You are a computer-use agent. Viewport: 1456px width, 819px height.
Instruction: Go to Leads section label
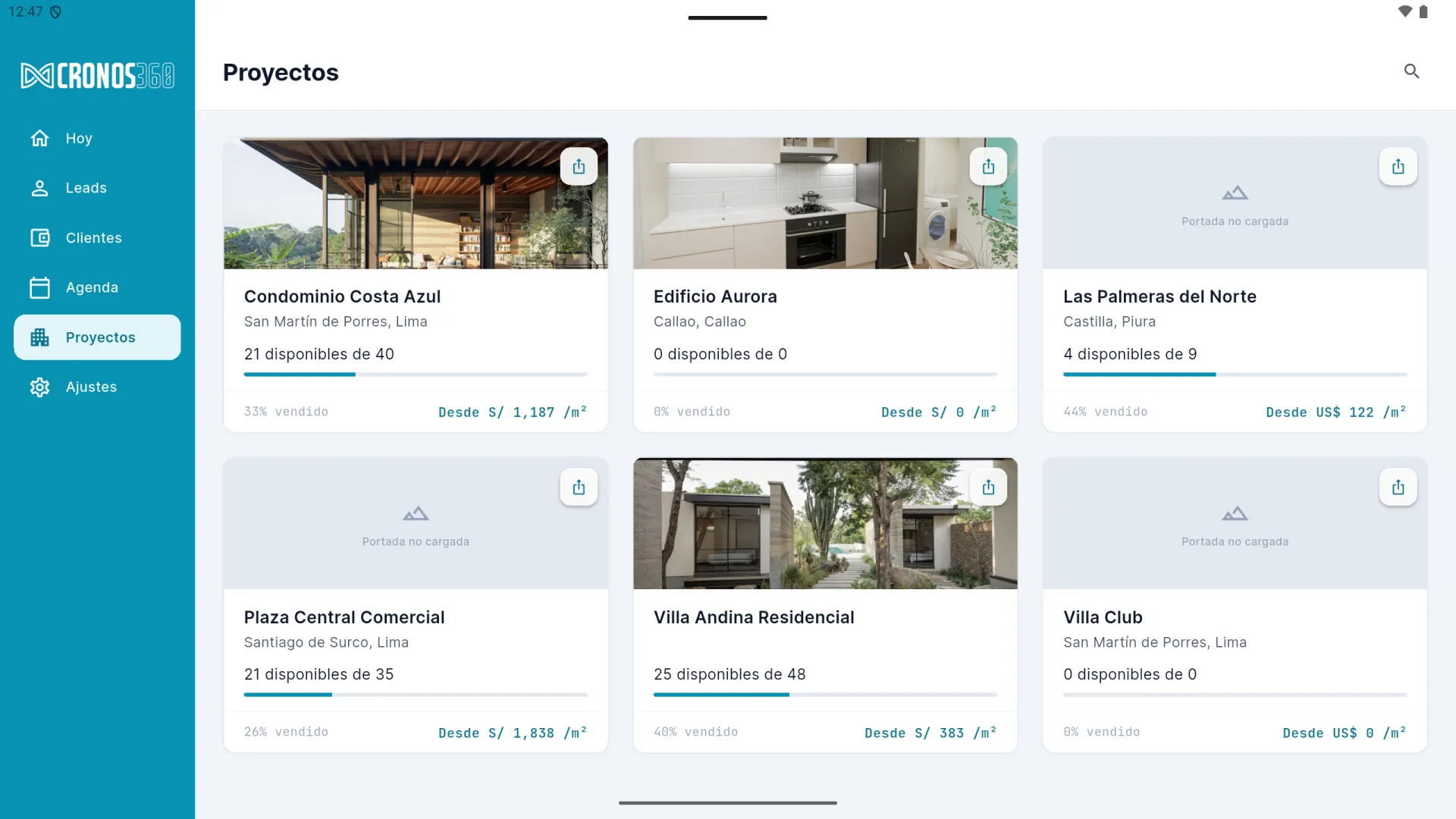86,188
